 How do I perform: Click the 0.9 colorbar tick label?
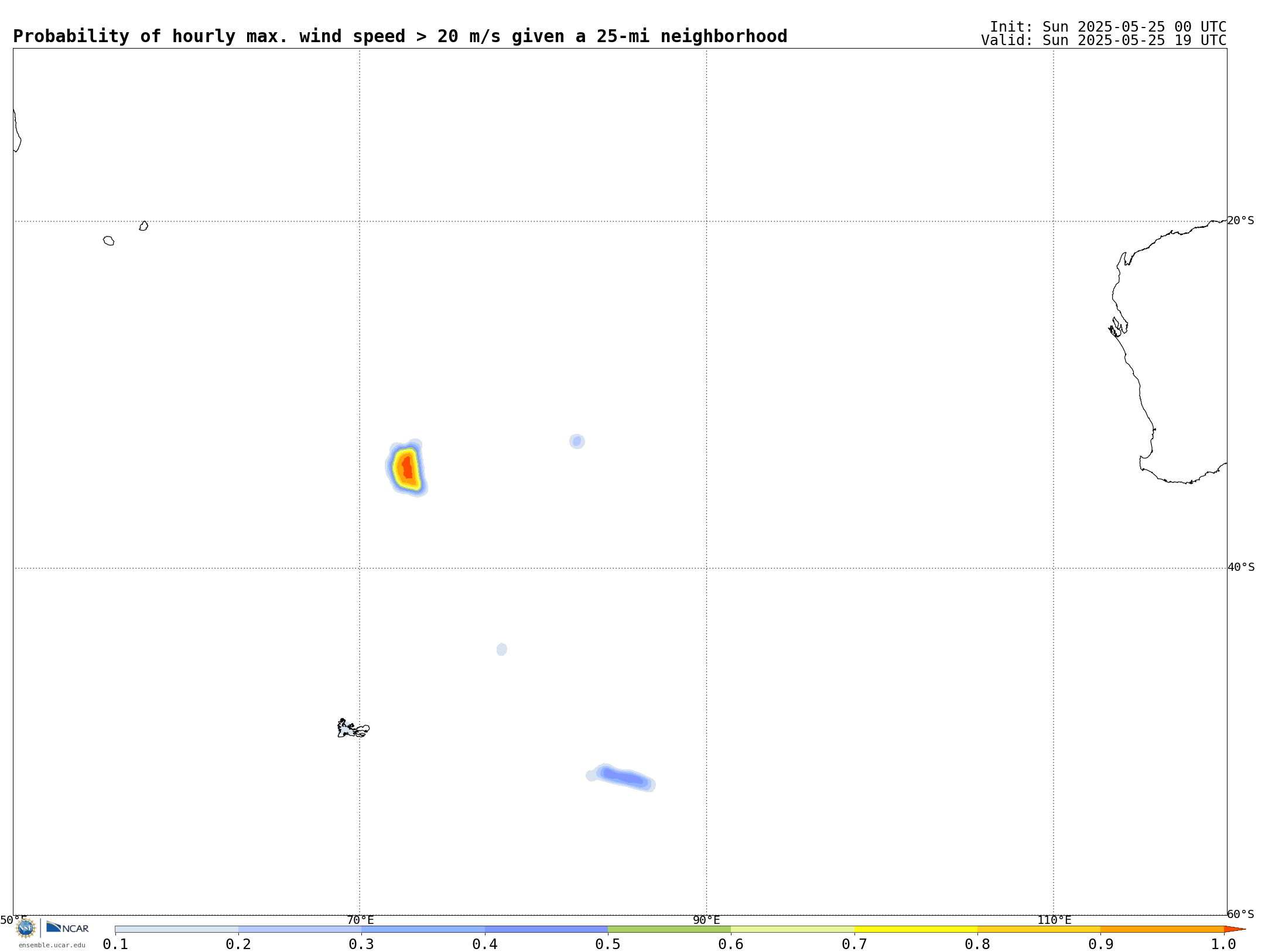tap(1101, 944)
